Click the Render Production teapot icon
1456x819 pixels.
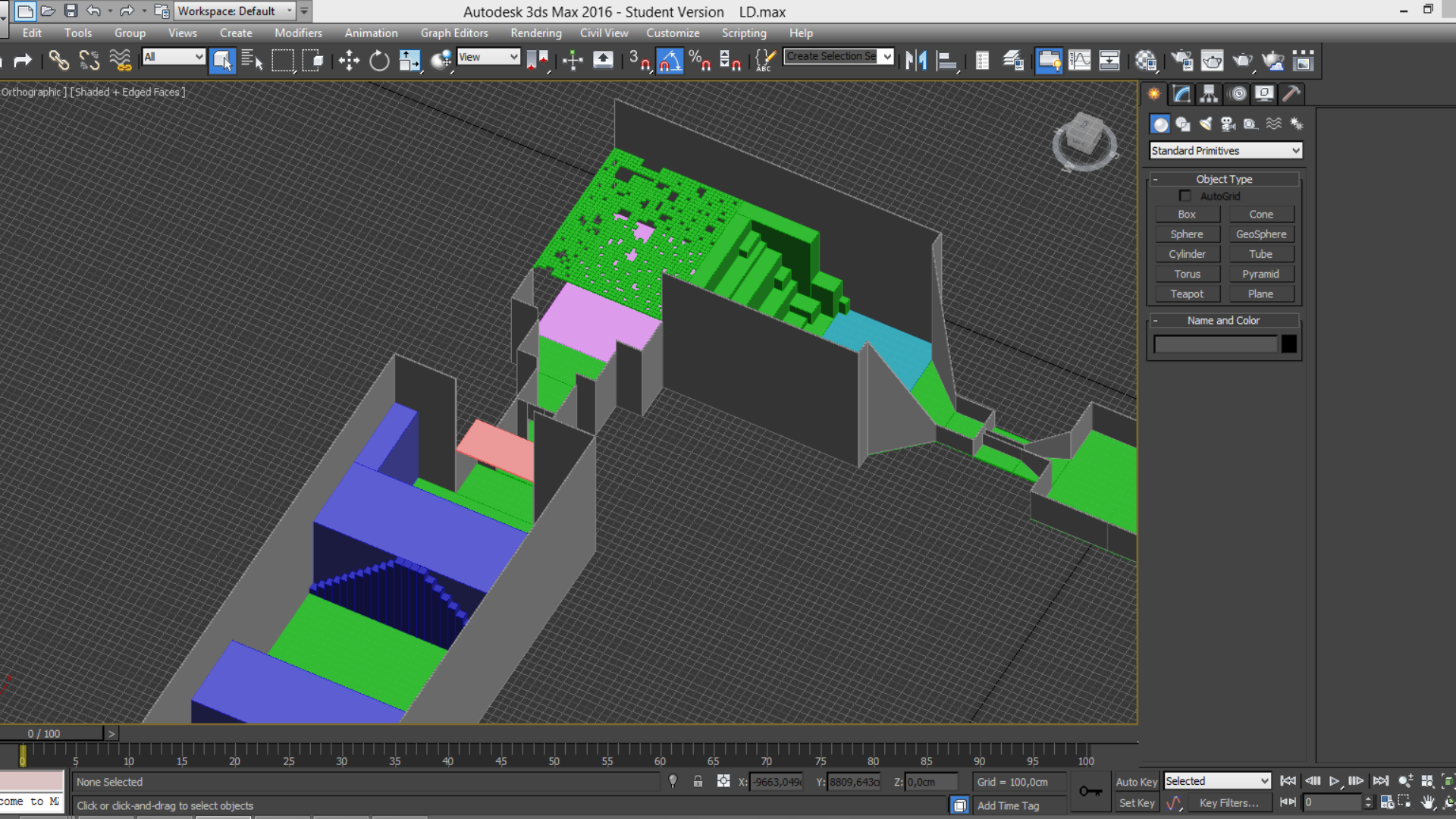tap(1243, 60)
